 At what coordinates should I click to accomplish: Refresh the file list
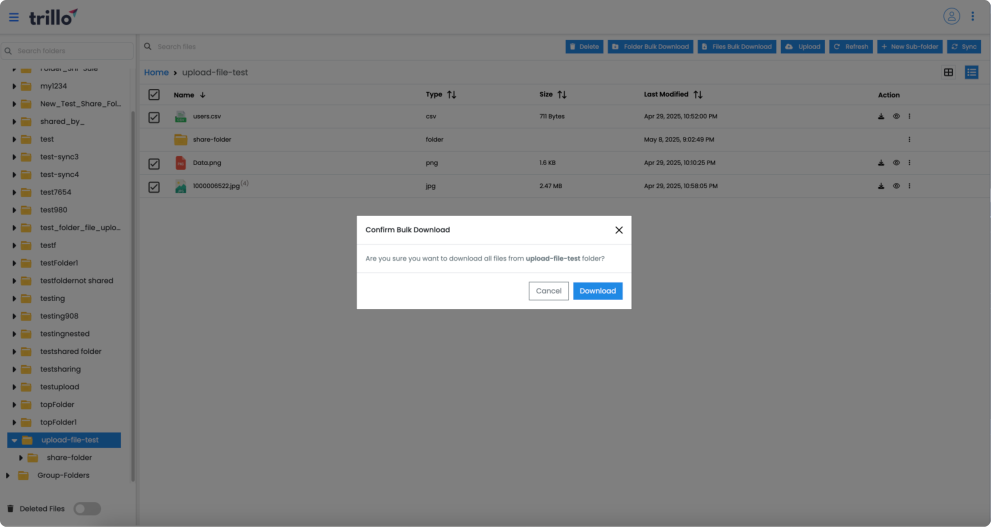pyautogui.click(x=851, y=47)
